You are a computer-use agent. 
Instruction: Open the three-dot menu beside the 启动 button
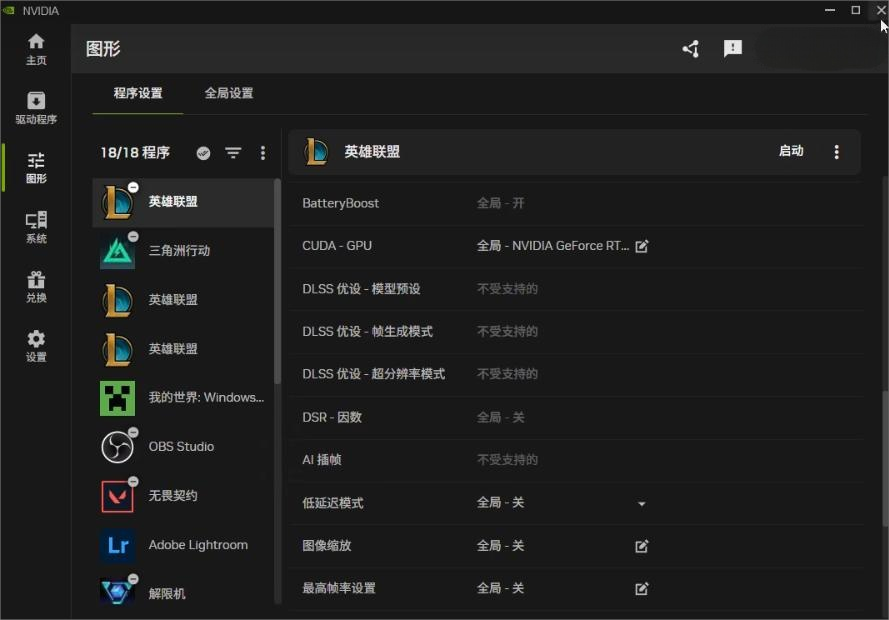837,152
